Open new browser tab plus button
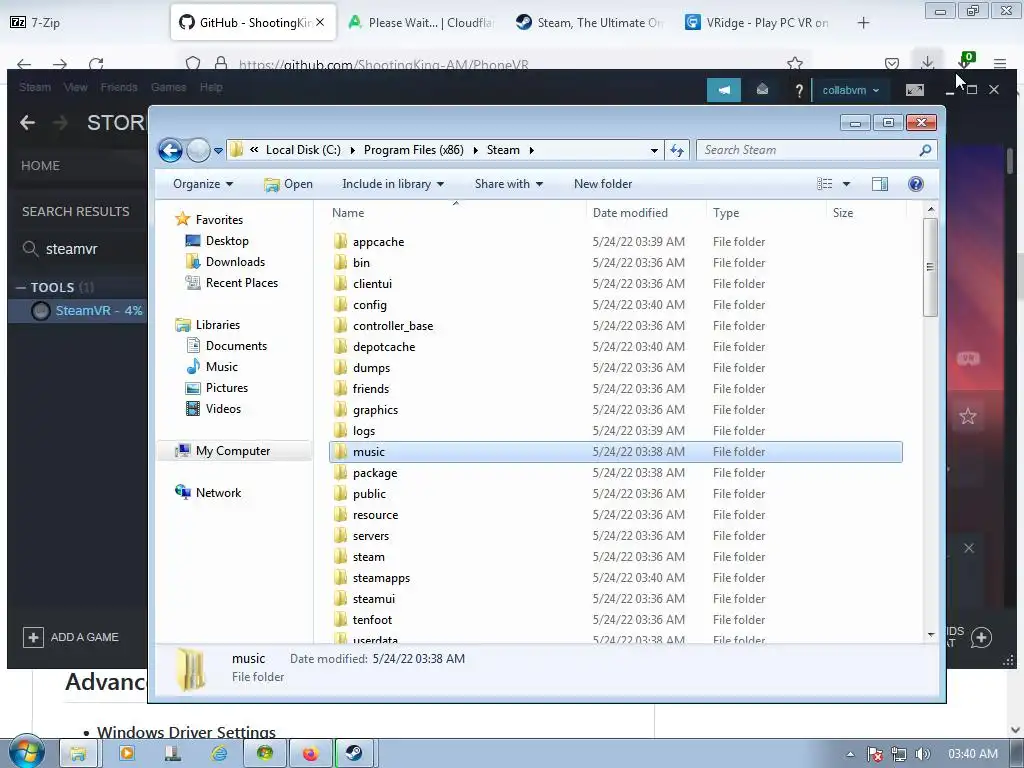Screen dimensions: 1024x768 tap(863, 23)
